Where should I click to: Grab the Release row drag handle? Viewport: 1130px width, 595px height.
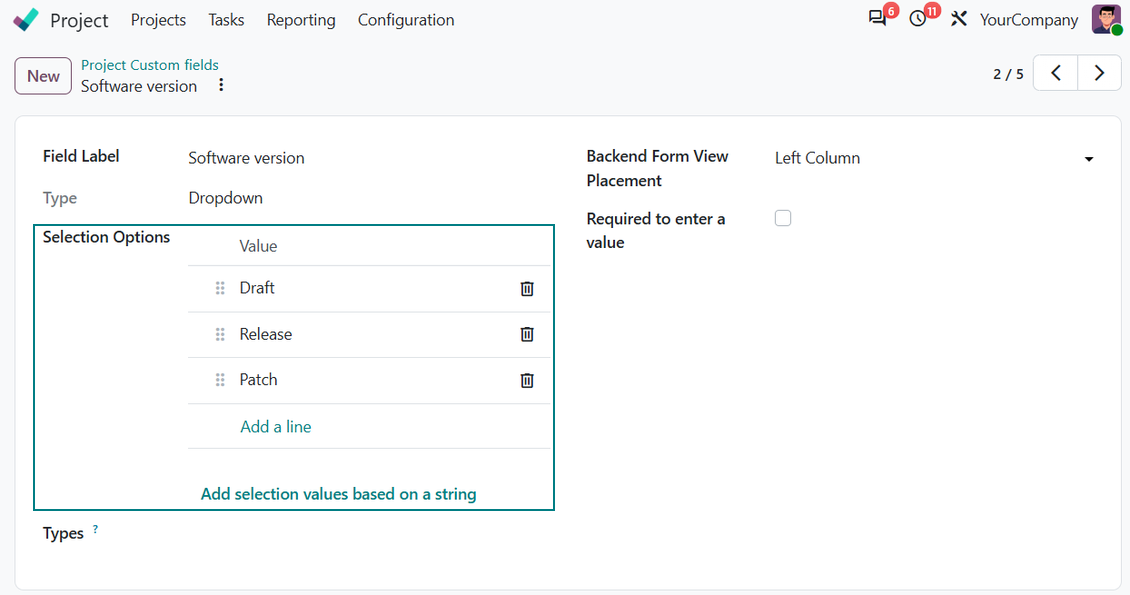point(220,334)
